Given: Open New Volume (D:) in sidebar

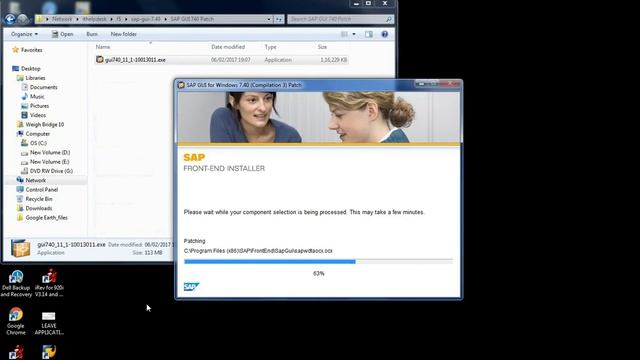Looking at the screenshot, I should tap(50, 152).
